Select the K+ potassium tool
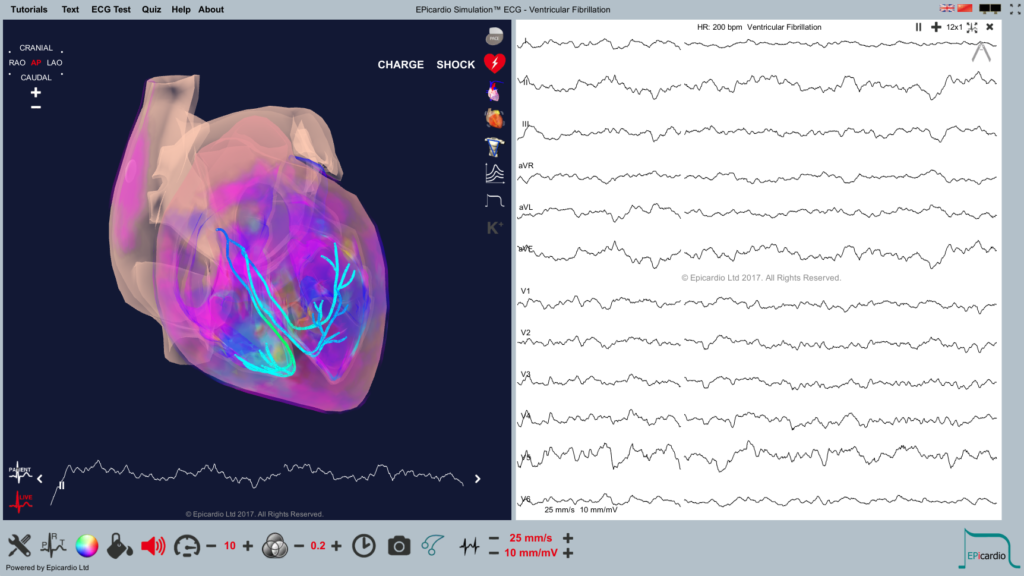This screenshot has height=576, width=1024. 492,228
